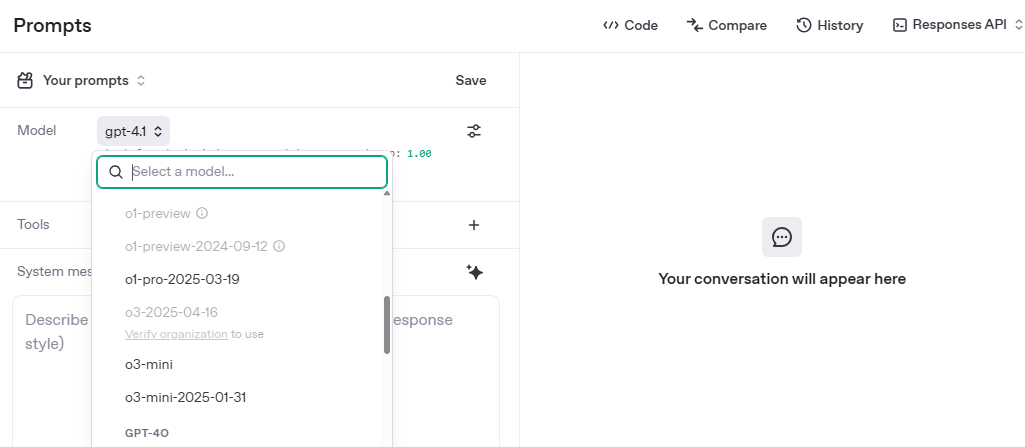The width and height of the screenshot is (1025, 447).
Task: Select o1-preview-2024-09-12 model option
Action: click(x=196, y=246)
